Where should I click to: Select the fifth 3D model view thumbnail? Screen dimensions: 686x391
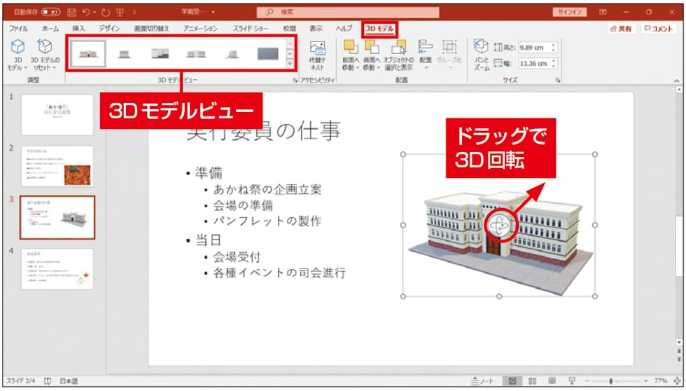[232, 54]
